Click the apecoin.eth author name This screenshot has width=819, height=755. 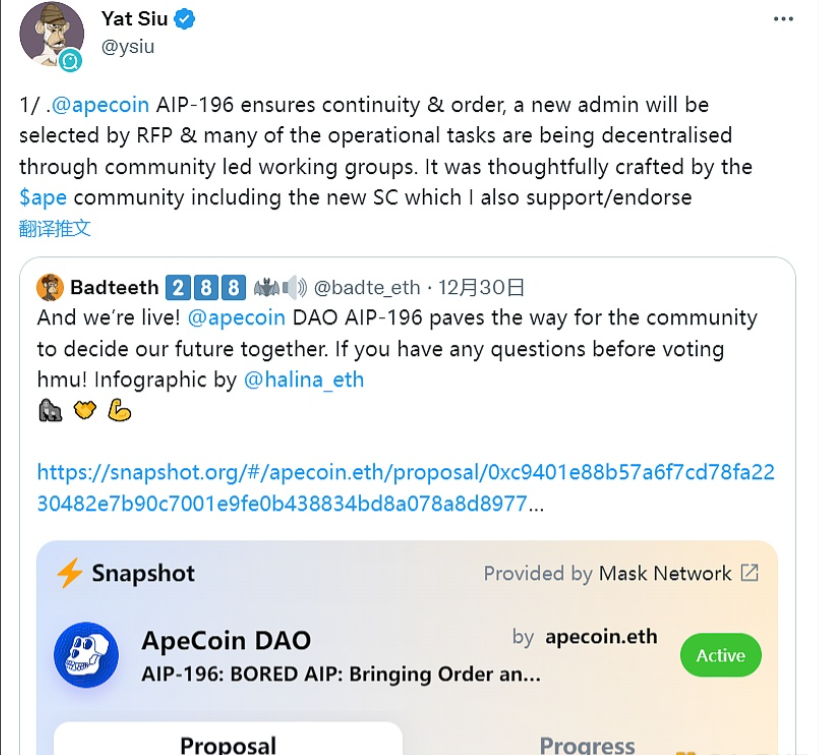click(x=601, y=637)
